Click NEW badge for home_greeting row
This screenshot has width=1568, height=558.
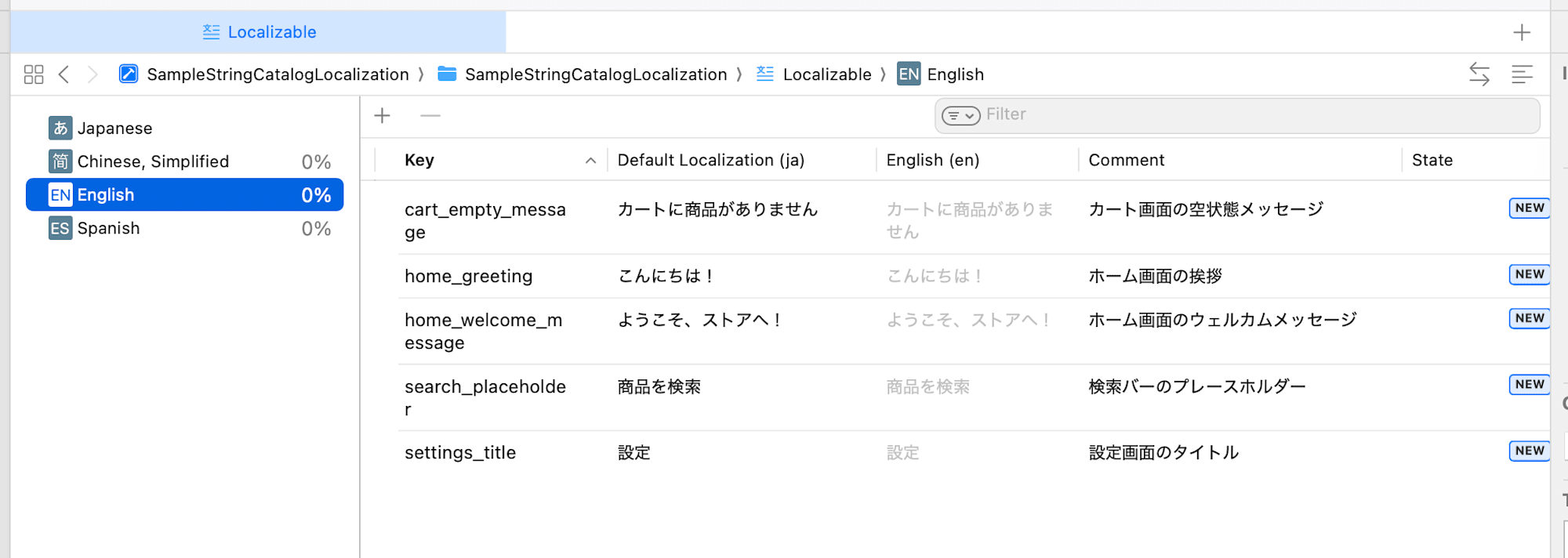(x=1529, y=274)
